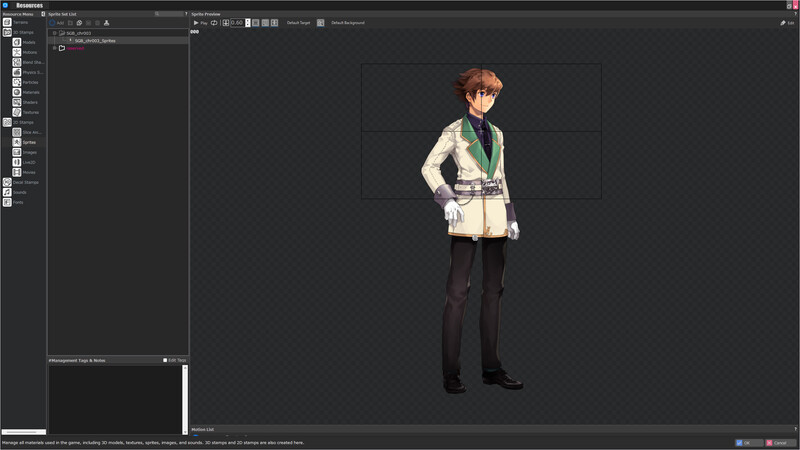800x450 pixels.
Task: Toggle the first grid display button
Action: 256,23
